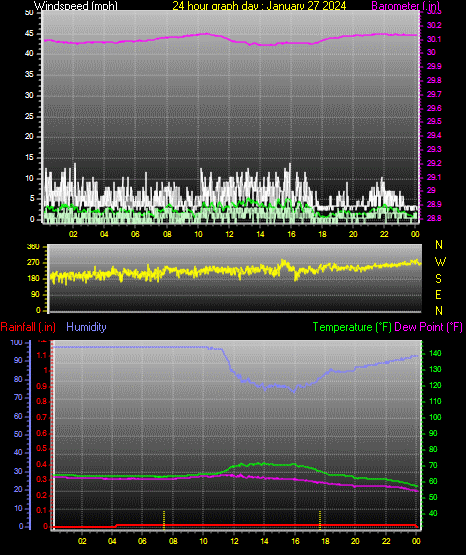Image resolution: width=466 pixels, height=555 pixels.
Task: Click the 'Barometer (.in)' axis title
Action: [x=405, y=6]
